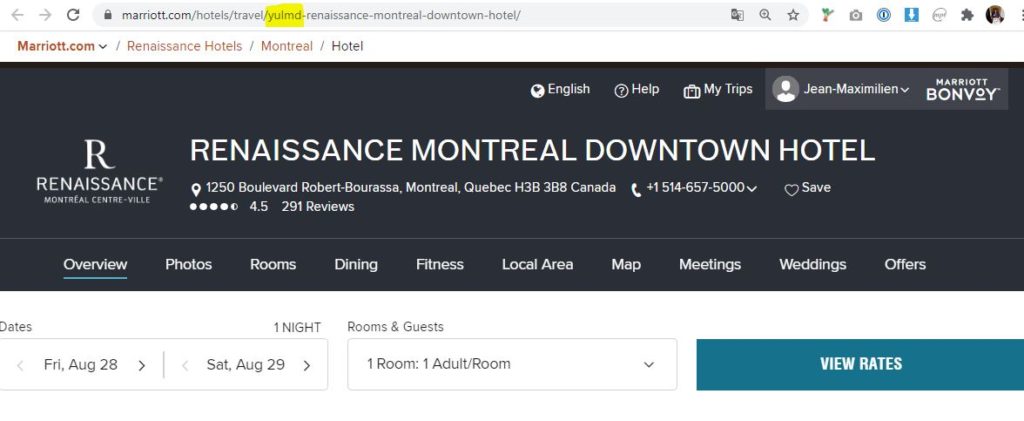The width and height of the screenshot is (1024, 421).
Task: Click the blue download arrow extension icon
Action: (x=911, y=15)
